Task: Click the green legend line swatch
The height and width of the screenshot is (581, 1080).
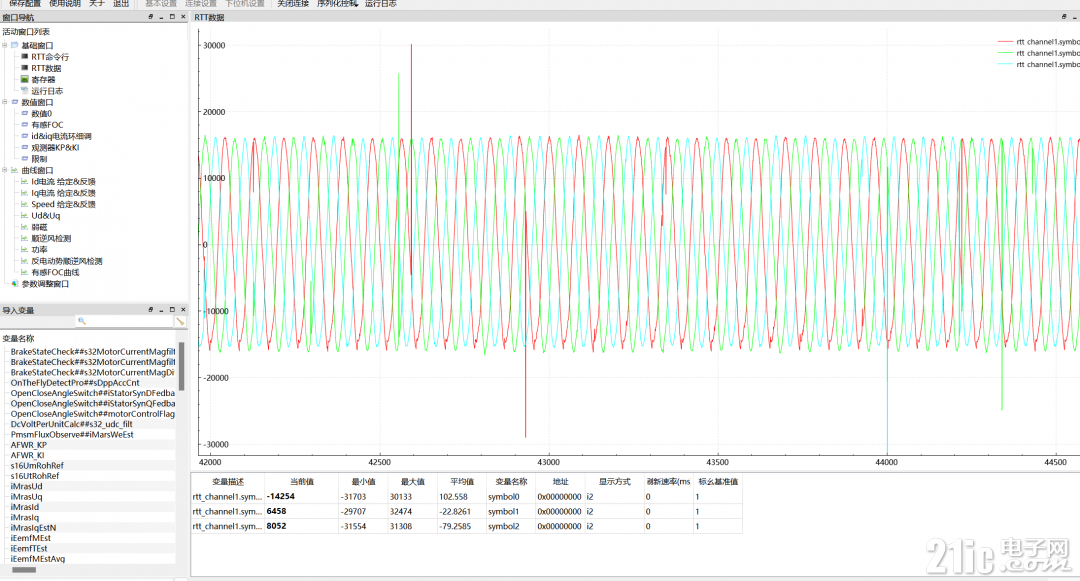Action: click(1005, 53)
